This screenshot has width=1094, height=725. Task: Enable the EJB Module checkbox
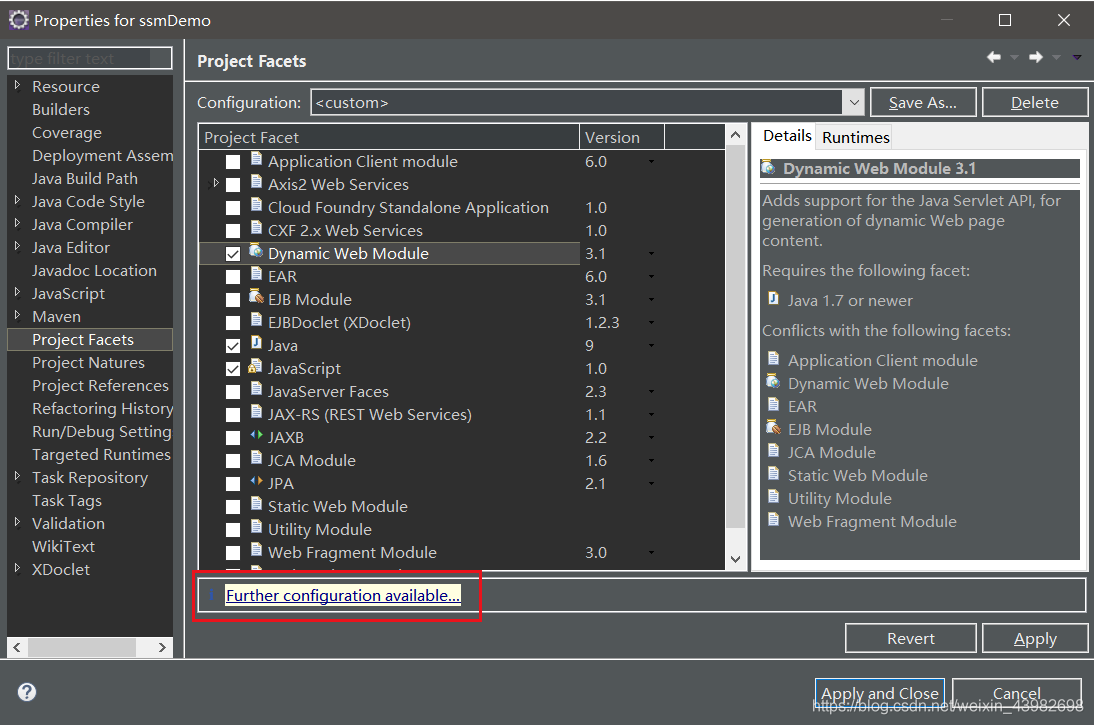coord(233,300)
